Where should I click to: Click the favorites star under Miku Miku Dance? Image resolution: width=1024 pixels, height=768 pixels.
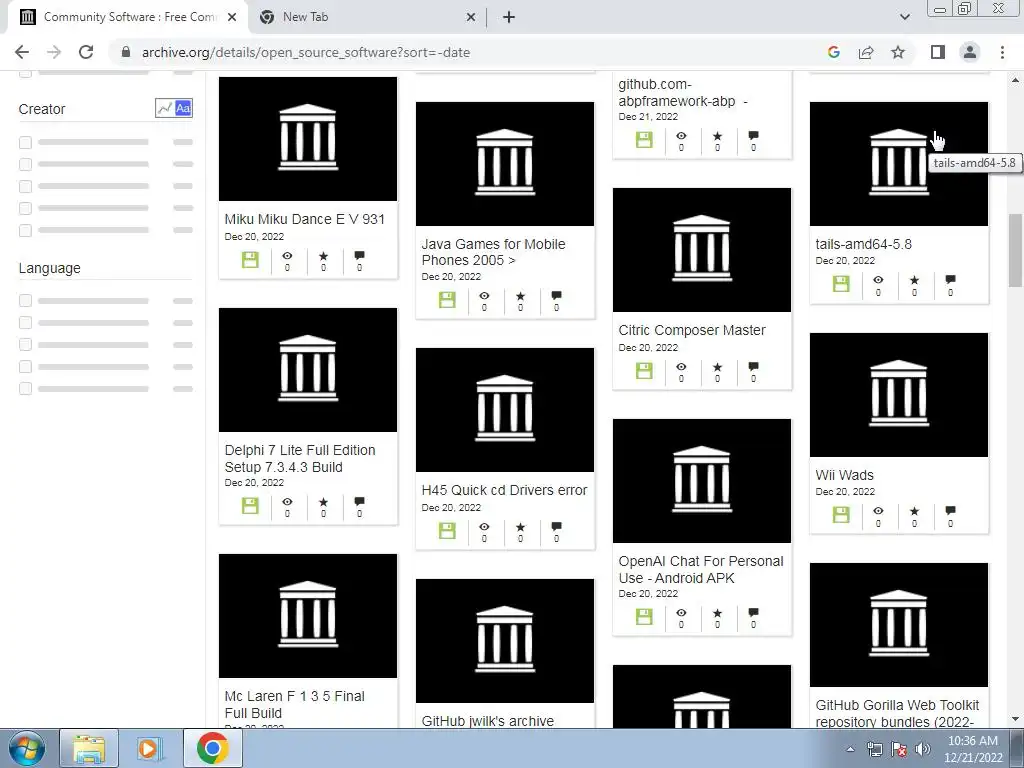pyautogui.click(x=323, y=255)
